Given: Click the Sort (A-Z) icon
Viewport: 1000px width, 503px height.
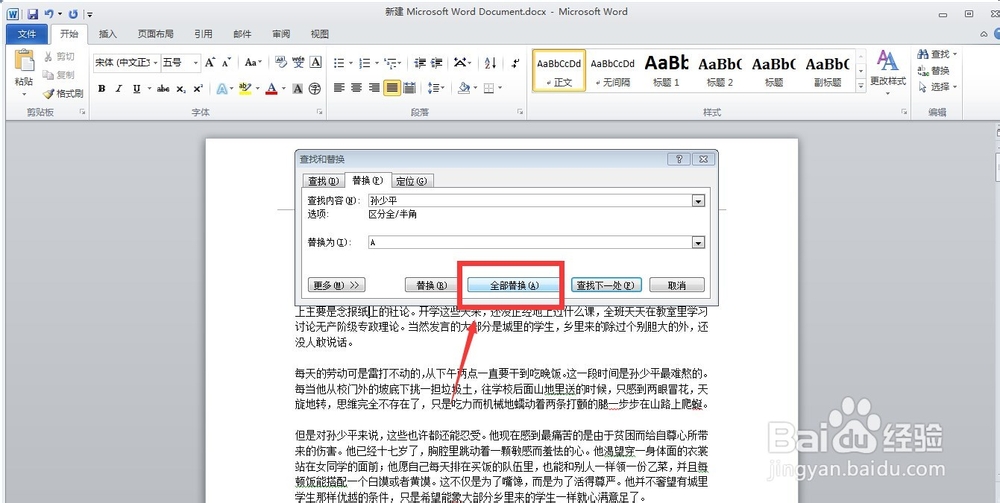Looking at the screenshot, I should [x=490, y=62].
